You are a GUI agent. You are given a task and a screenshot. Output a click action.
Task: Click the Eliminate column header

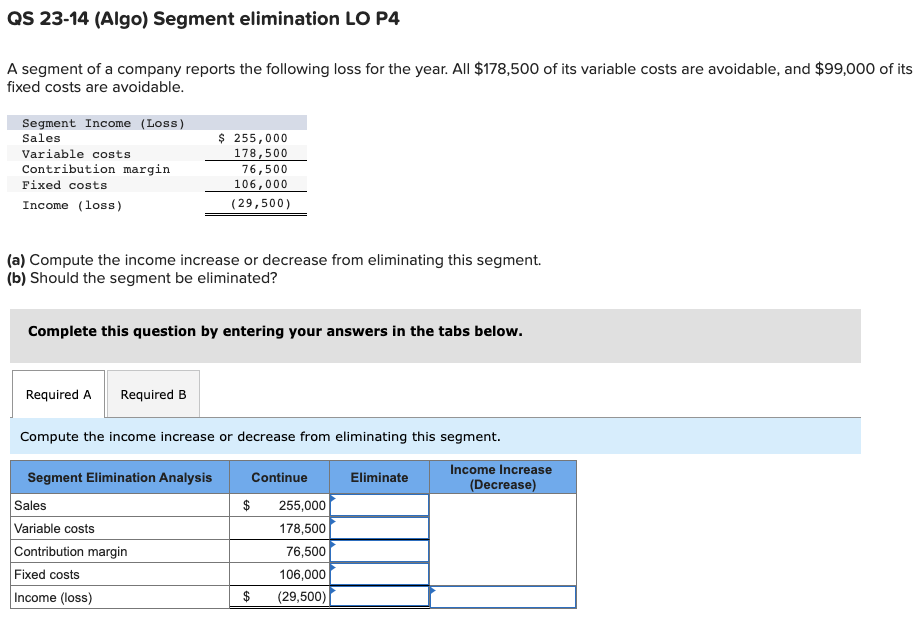378,477
